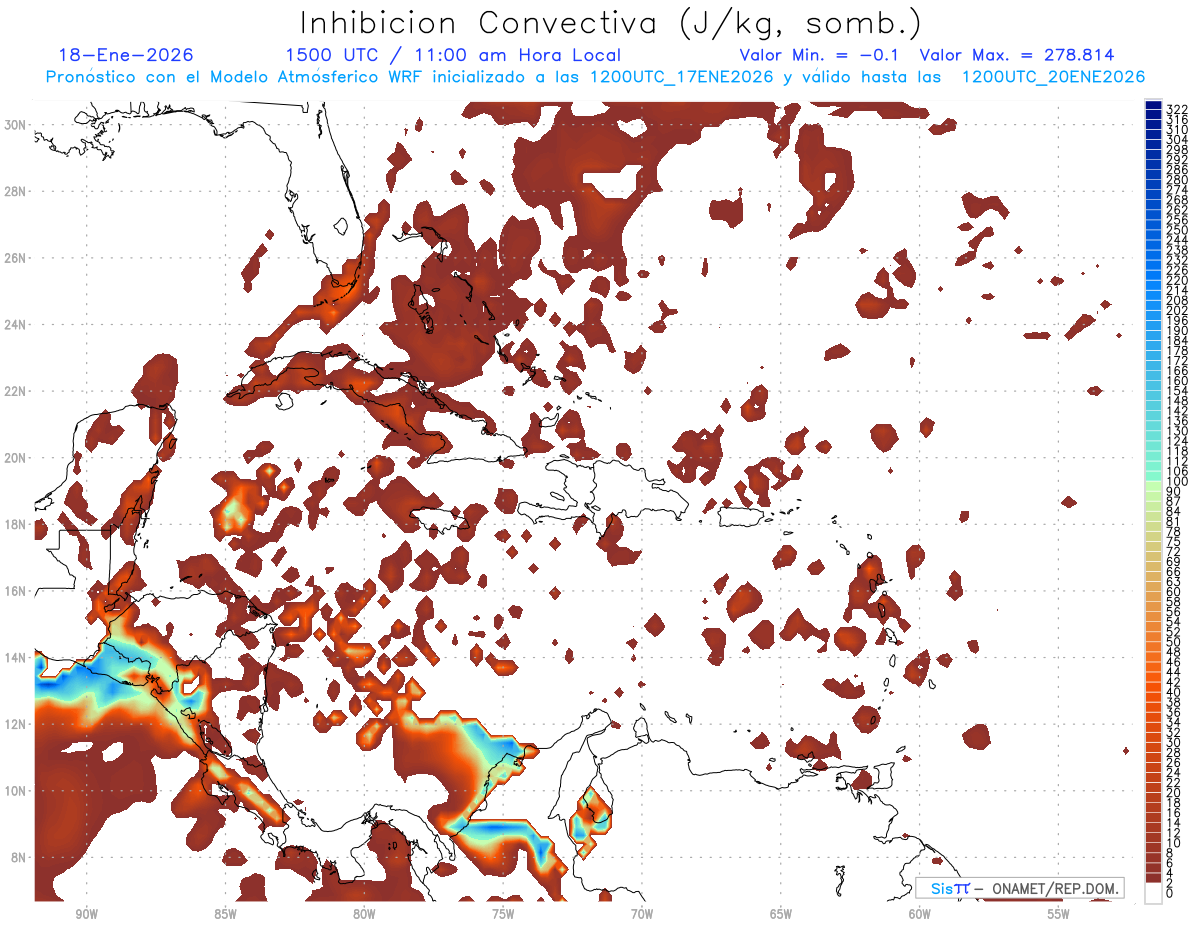1200x927 pixels.
Task: Click the '85W' longitude label
Action: 225,914
